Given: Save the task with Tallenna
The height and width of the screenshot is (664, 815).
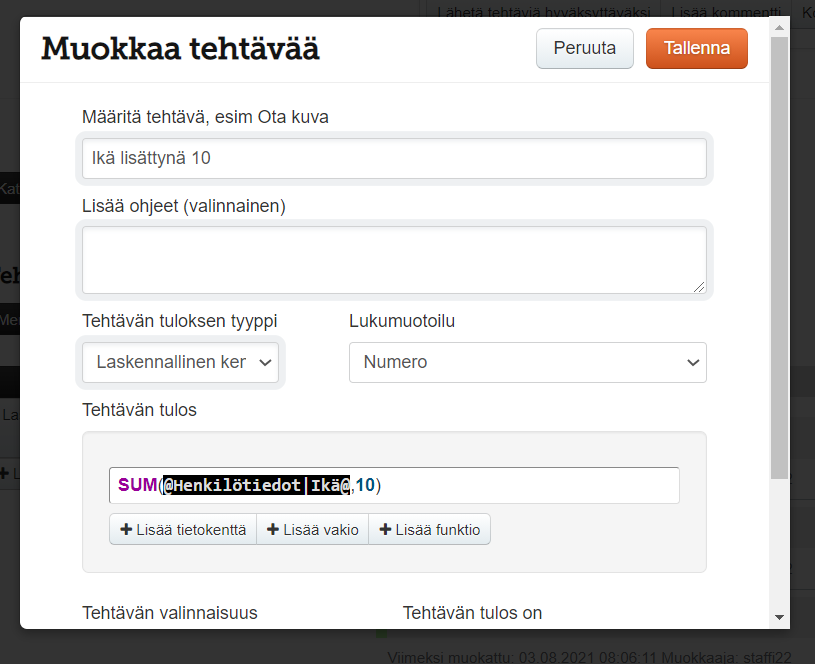Looking at the screenshot, I should pyautogui.click(x=696, y=48).
